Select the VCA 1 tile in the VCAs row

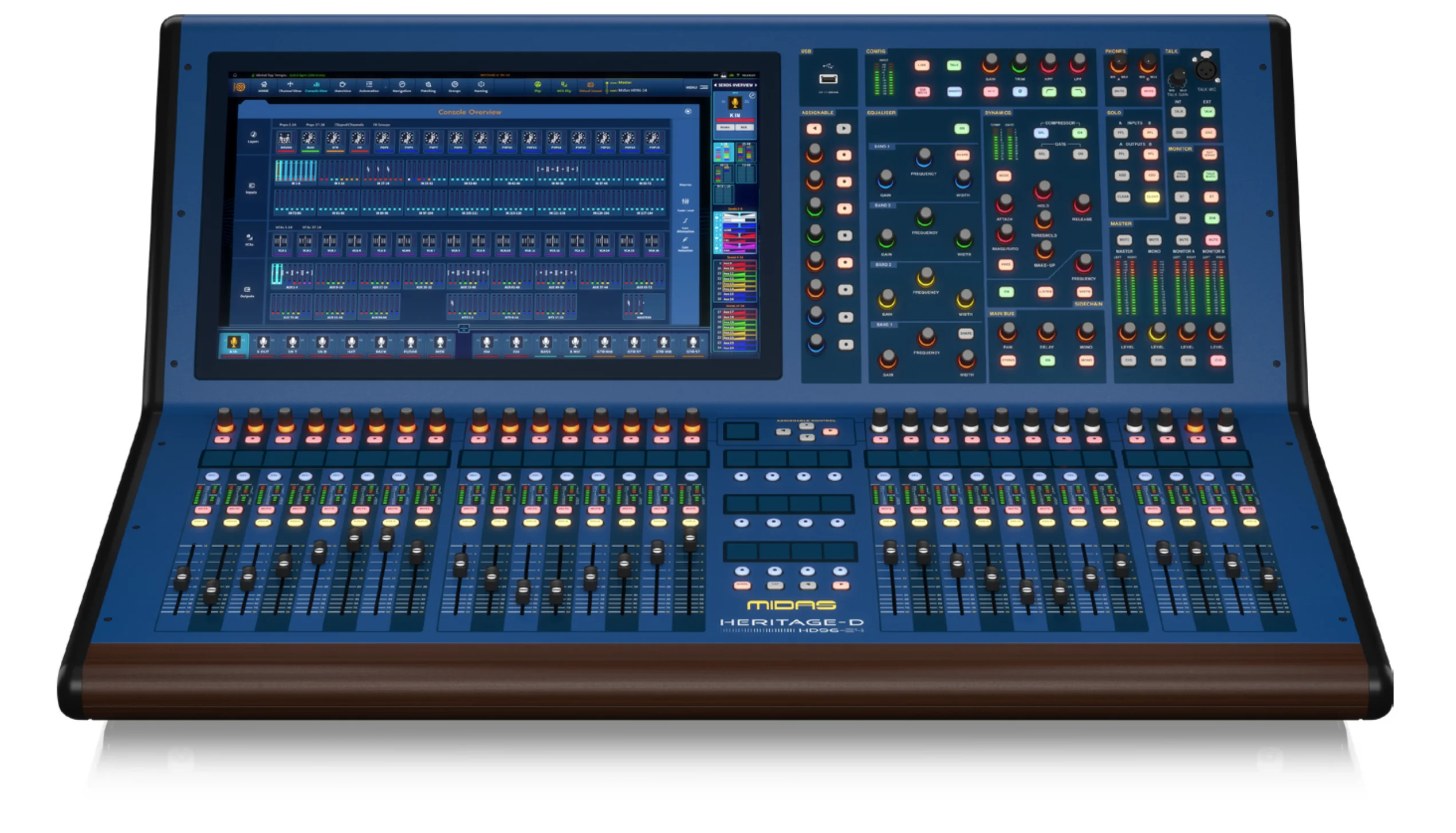[x=283, y=243]
